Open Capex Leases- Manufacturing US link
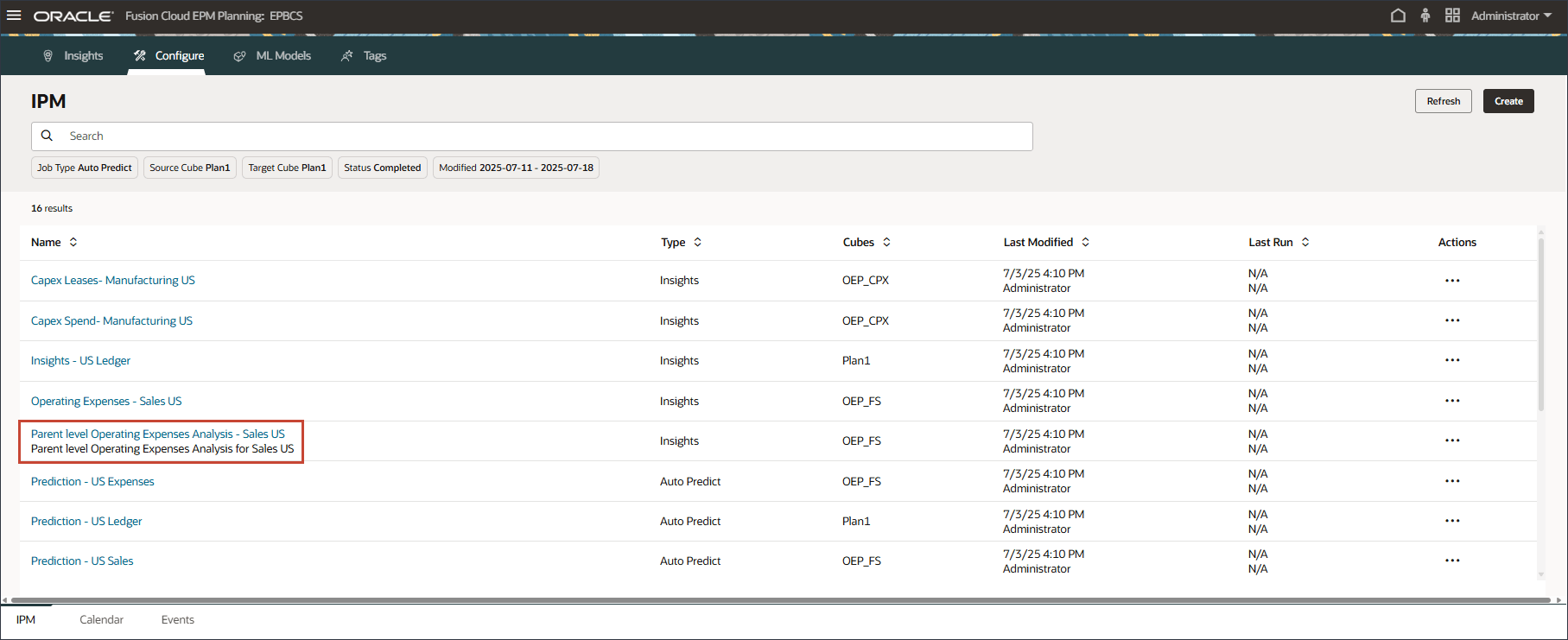Image resolution: width=1568 pixels, height=640 pixels. click(113, 281)
